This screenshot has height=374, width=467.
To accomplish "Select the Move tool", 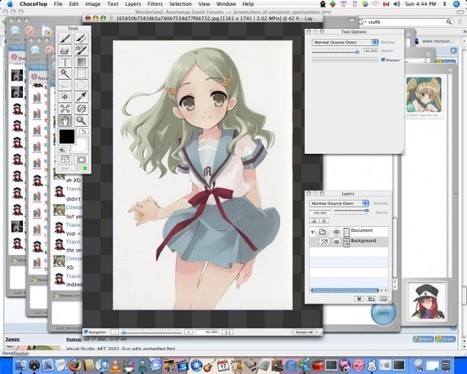I will [x=65, y=97].
